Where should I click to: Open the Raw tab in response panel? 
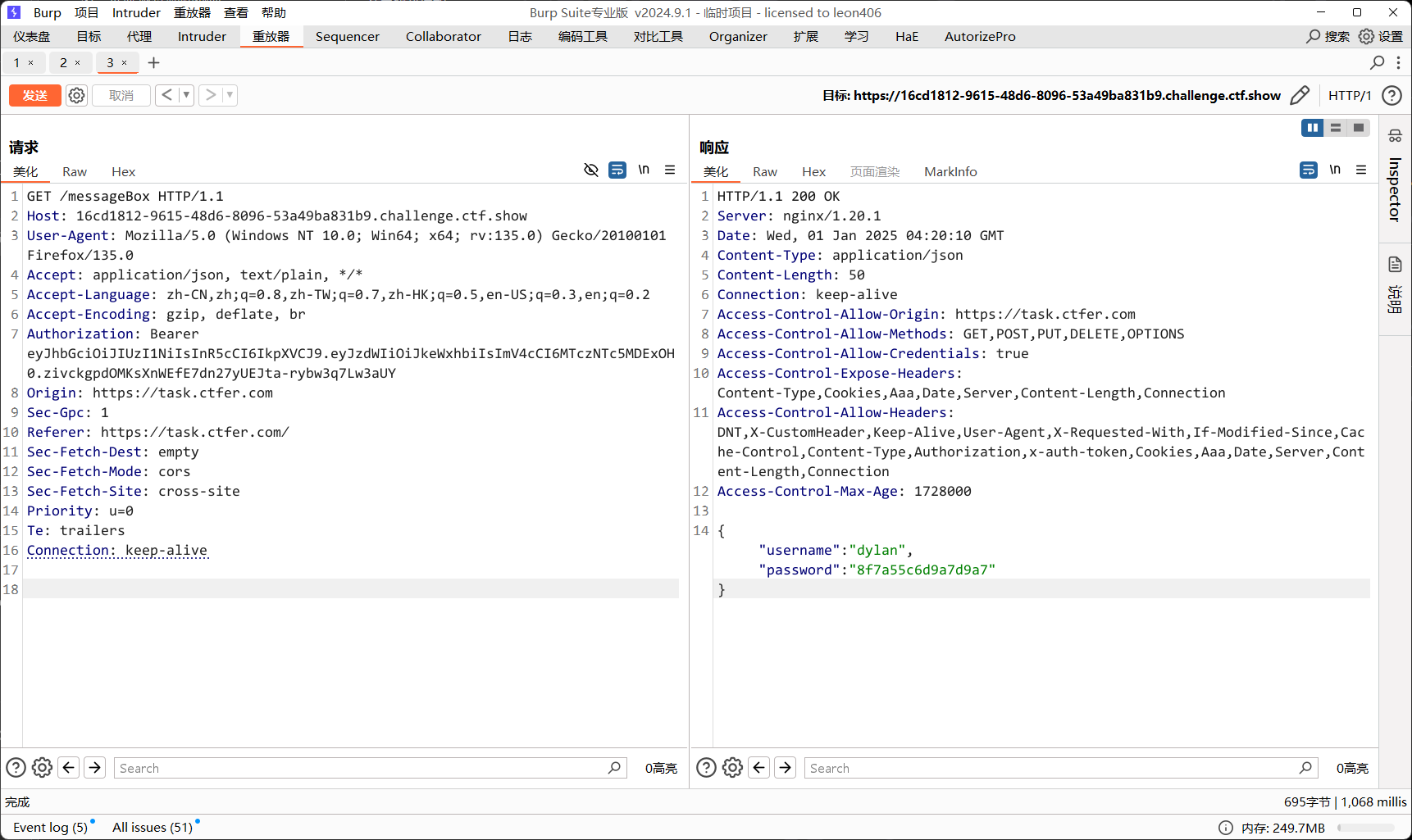(764, 172)
